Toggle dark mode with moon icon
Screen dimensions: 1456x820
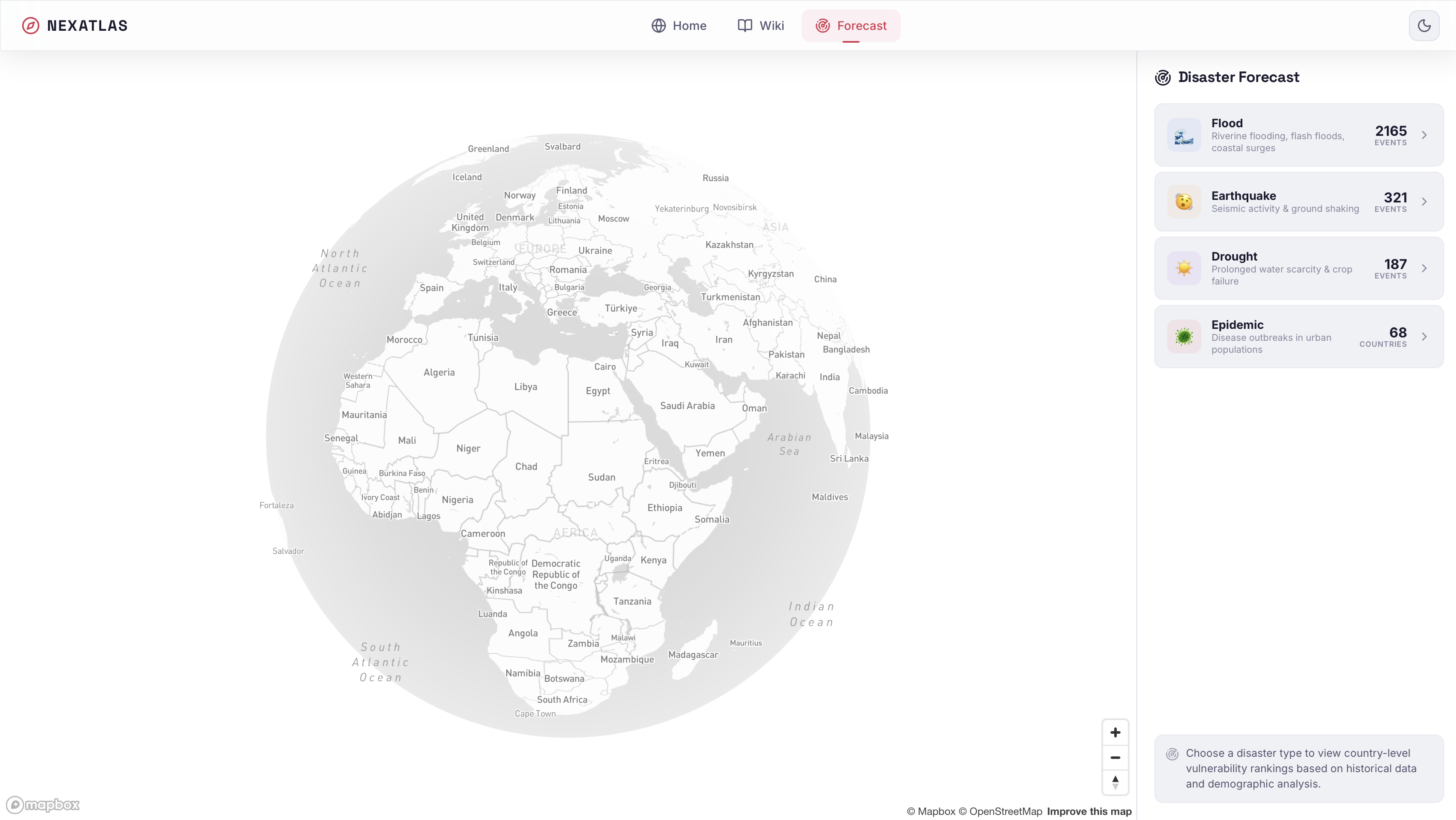pos(1424,26)
